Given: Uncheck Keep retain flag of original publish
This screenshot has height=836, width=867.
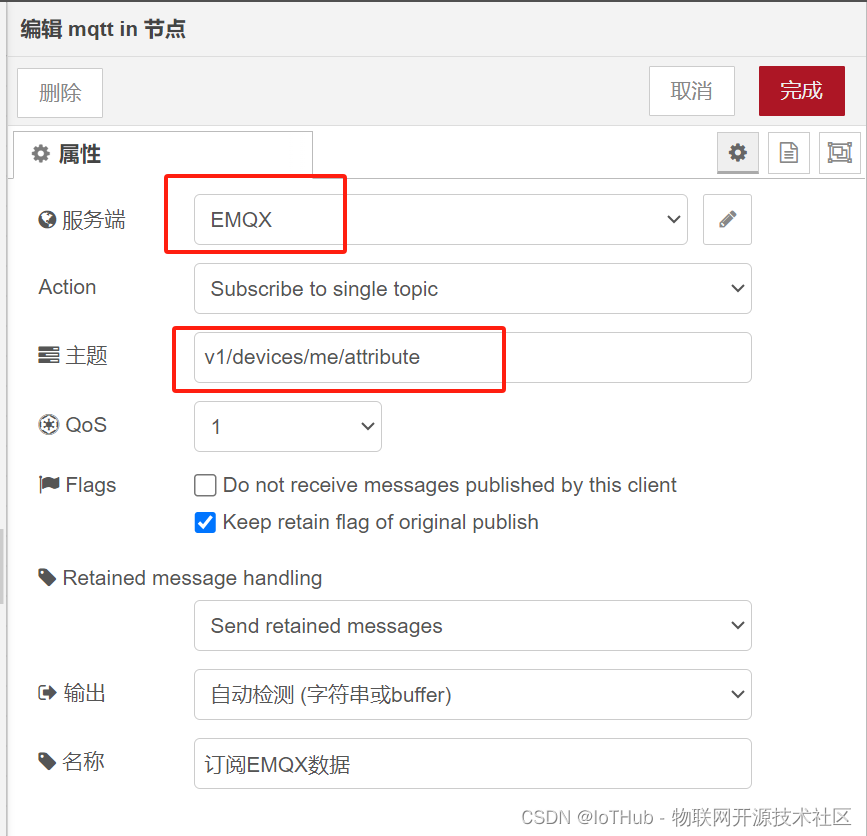Looking at the screenshot, I should tap(205, 522).
